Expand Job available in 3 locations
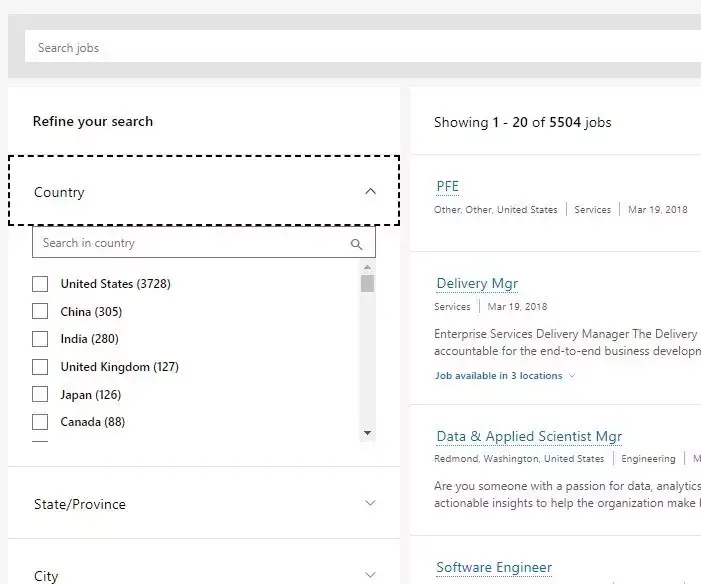The image size is (701, 584). click(505, 376)
